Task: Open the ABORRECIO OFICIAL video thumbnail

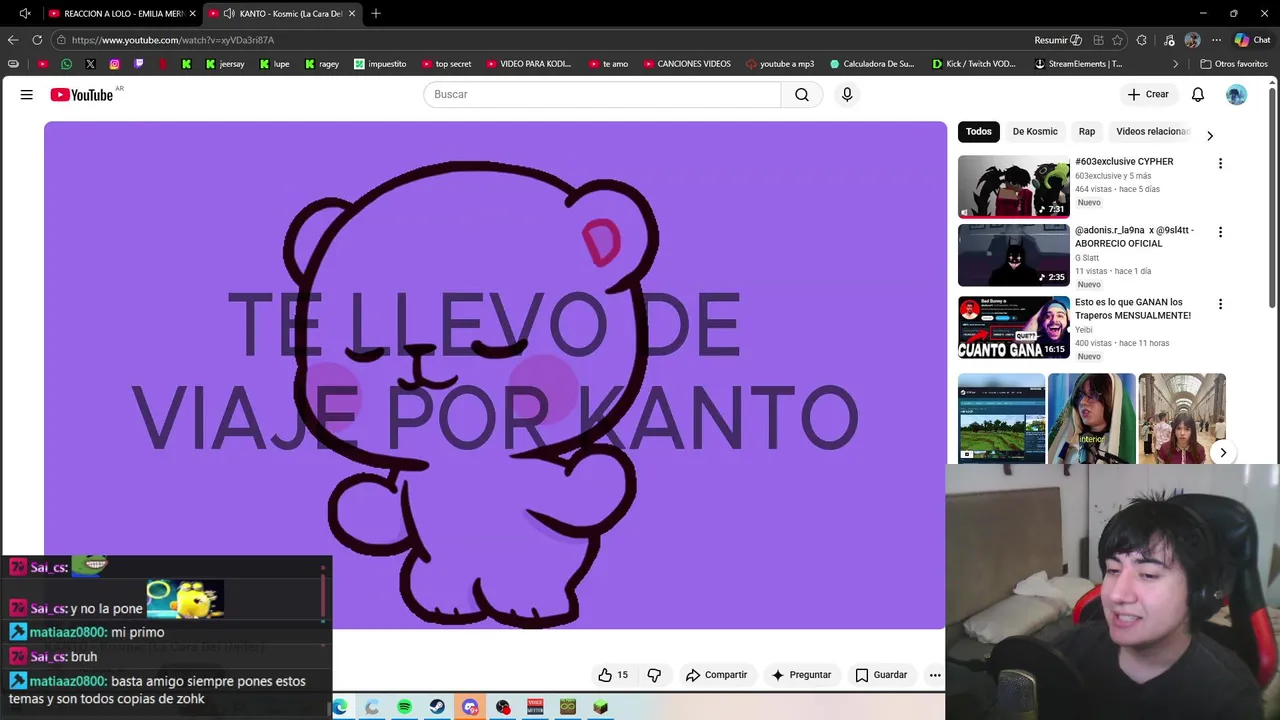Action: point(1014,255)
